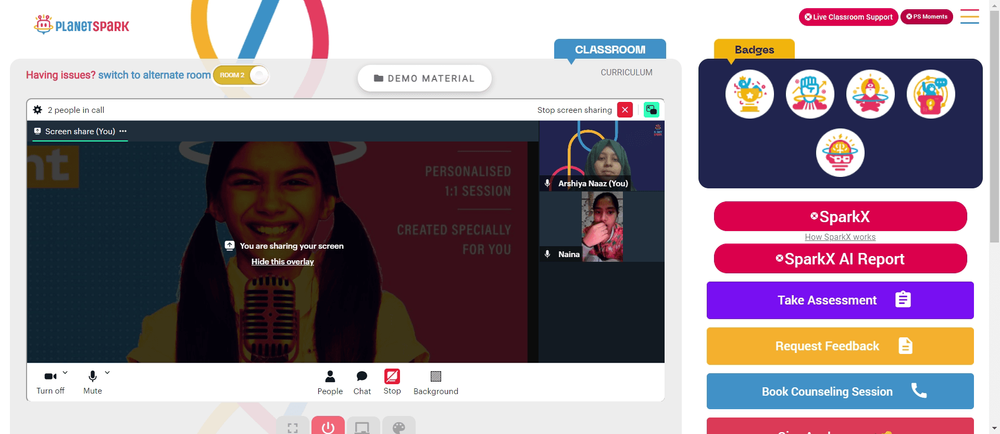The image size is (1000, 434).
Task: Click 'Having issues?' text
Action: click(x=61, y=75)
